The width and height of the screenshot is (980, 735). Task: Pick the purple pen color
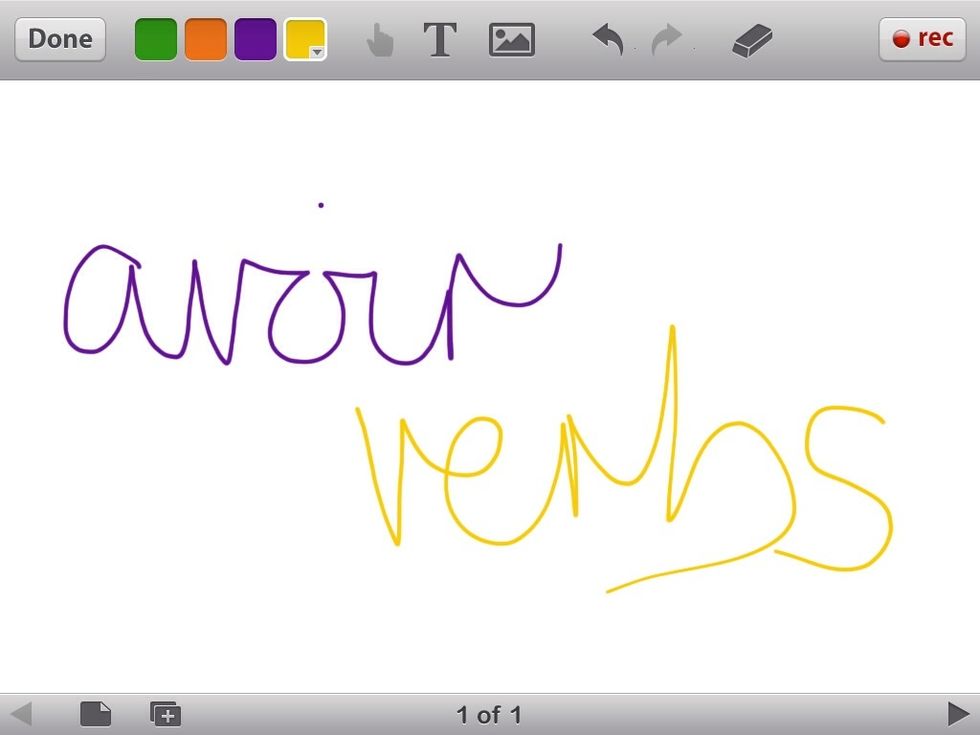[255, 40]
